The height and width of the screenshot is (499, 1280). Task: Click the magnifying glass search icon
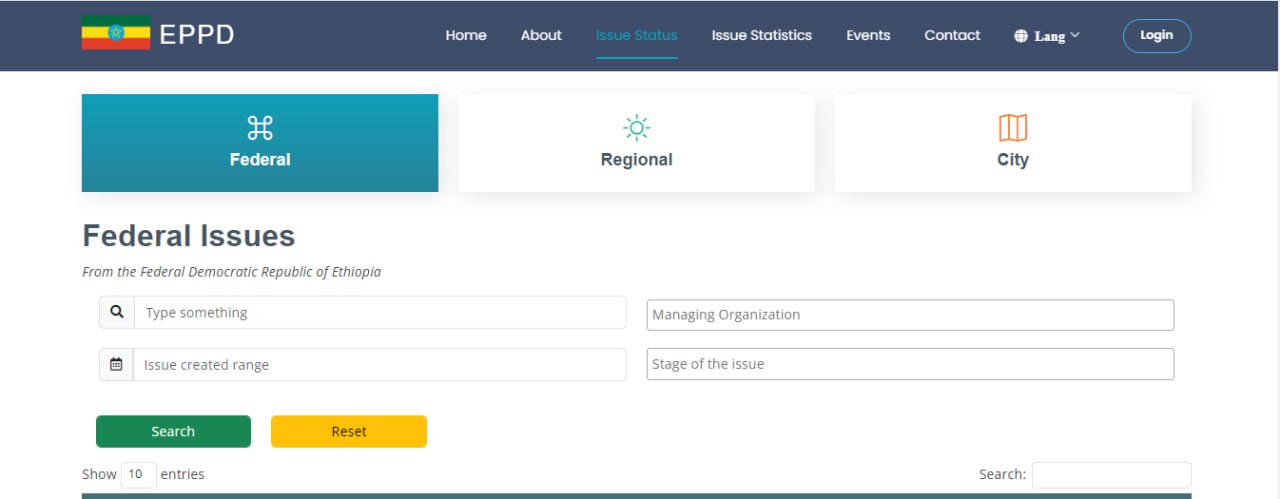click(117, 312)
